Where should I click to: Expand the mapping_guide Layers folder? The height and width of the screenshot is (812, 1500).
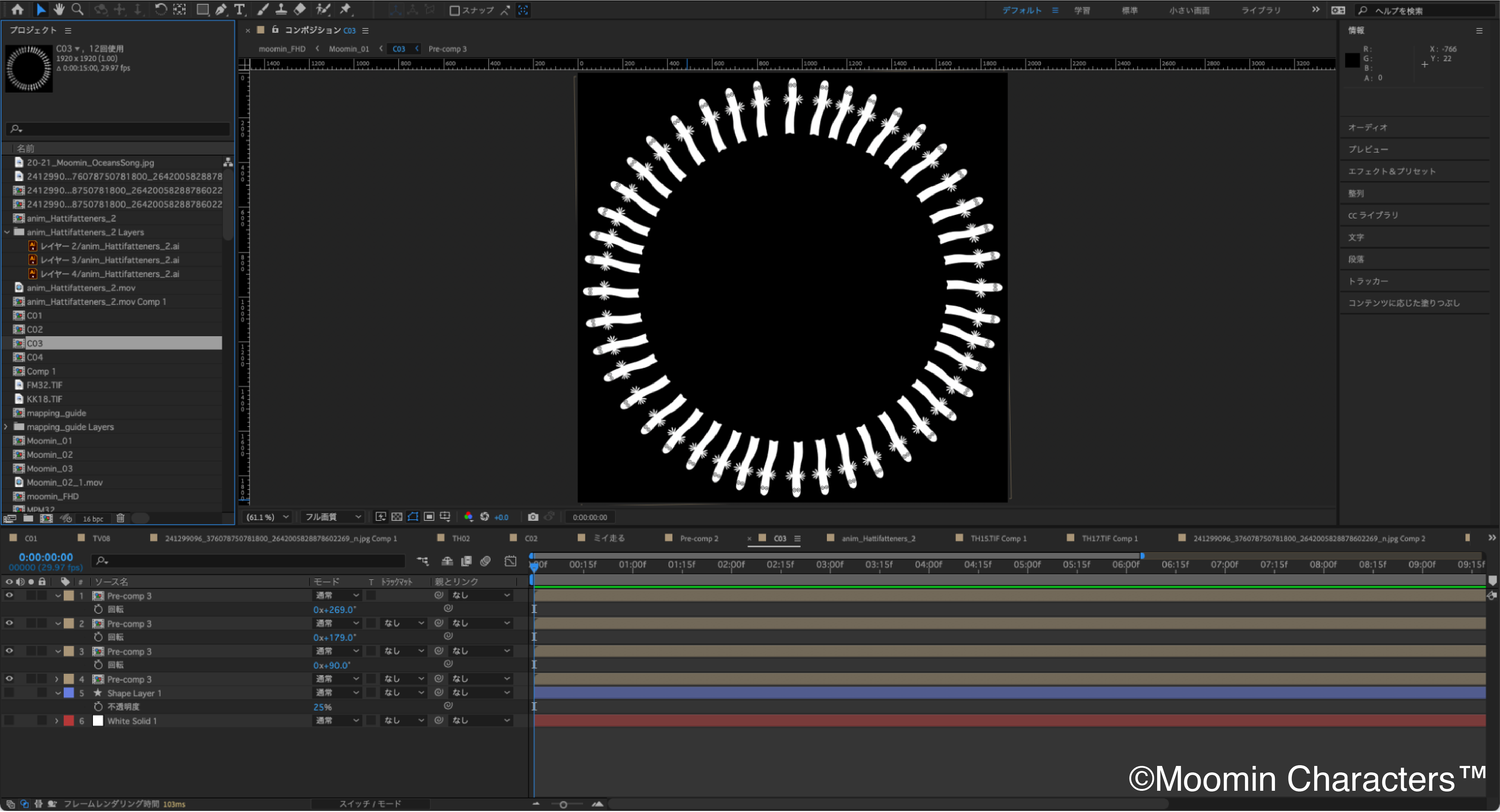point(6,427)
